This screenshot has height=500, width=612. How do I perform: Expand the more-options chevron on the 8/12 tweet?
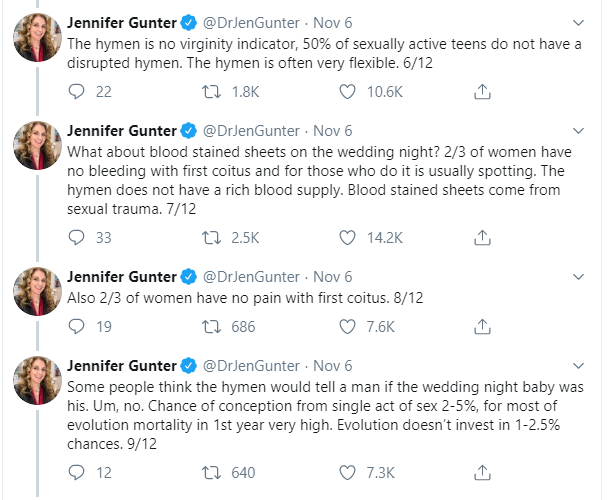578,277
